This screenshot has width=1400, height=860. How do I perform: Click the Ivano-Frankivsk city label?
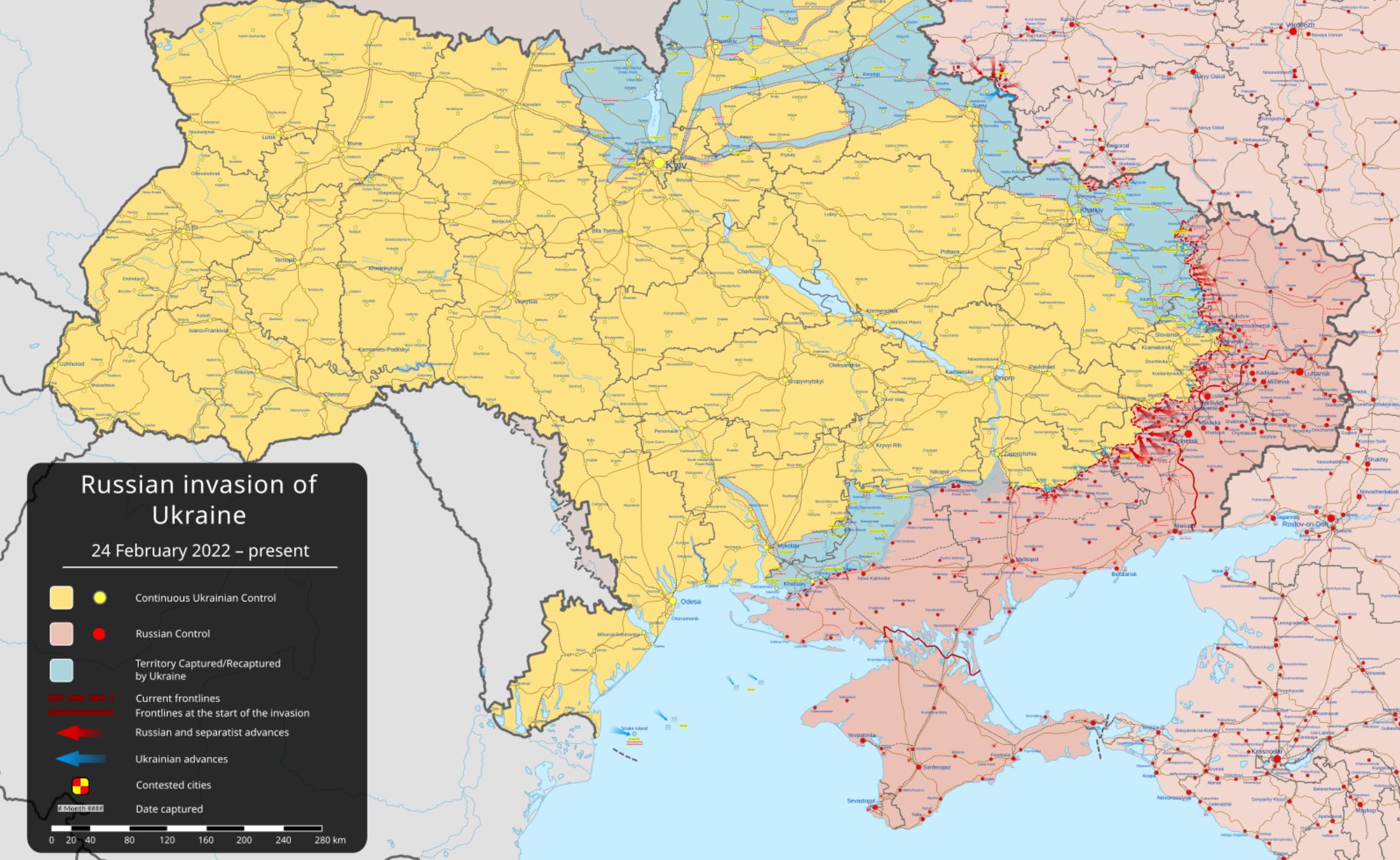click(209, 330)
